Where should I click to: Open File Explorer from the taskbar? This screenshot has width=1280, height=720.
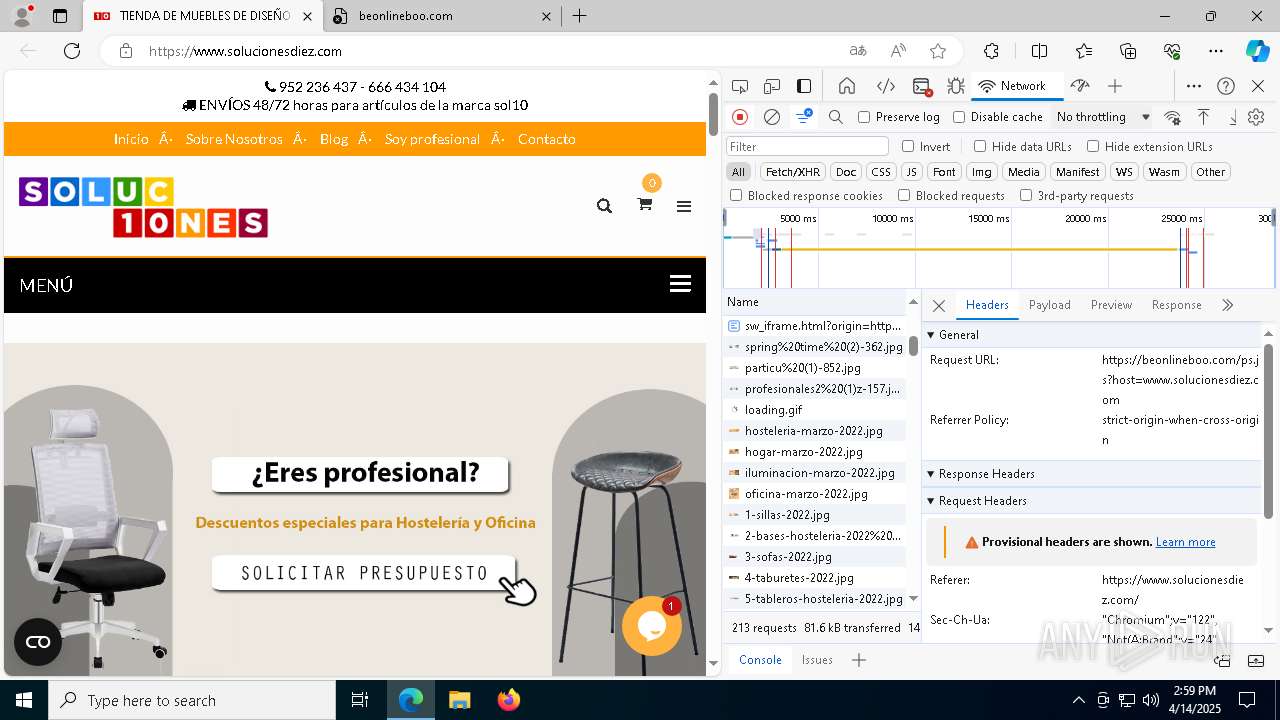pos(459,700)
